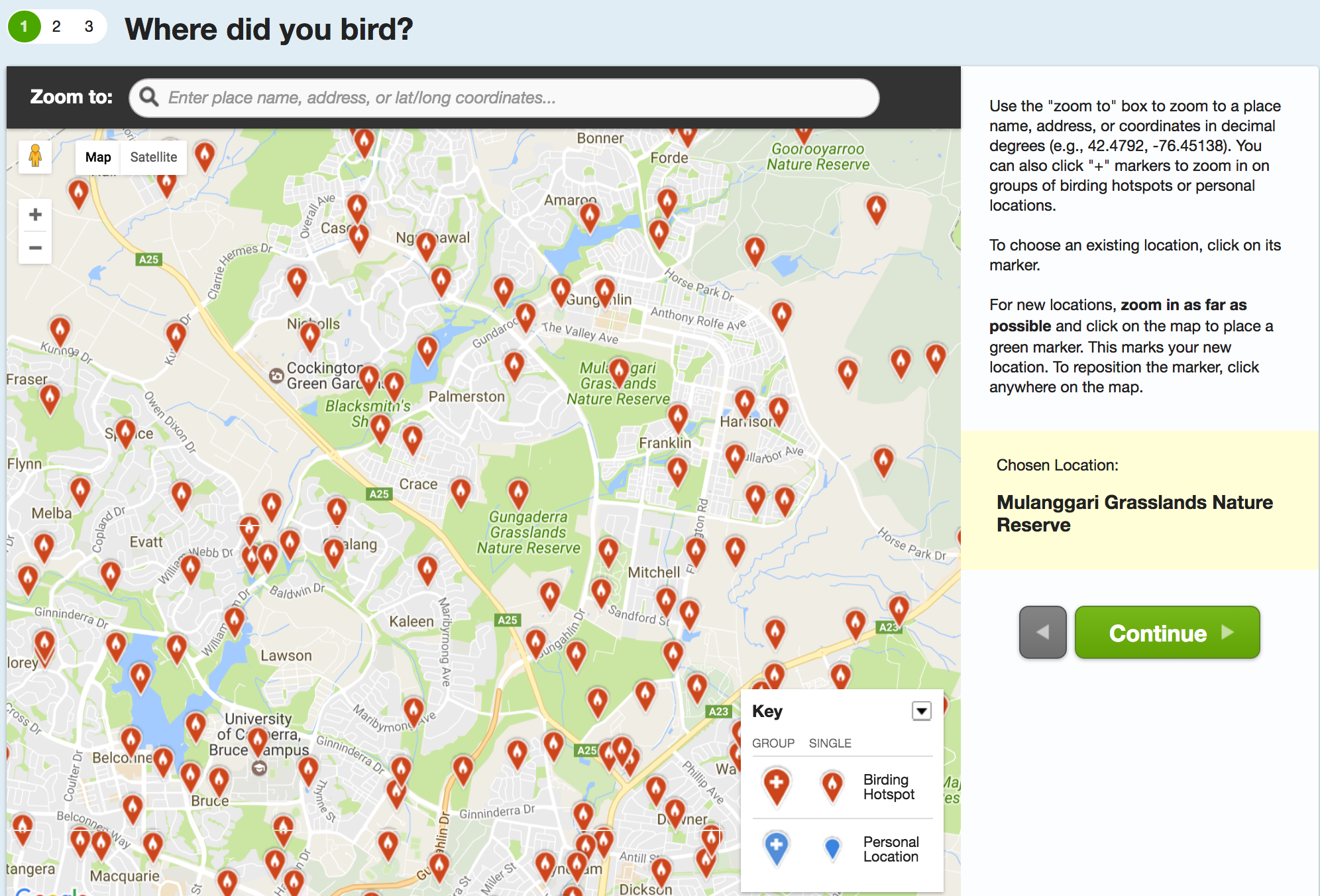Image resolution: width=1320 pixels, height=896 pixels.
Task: Click the Personal Location single icon in Key
Action: point(832,848)
